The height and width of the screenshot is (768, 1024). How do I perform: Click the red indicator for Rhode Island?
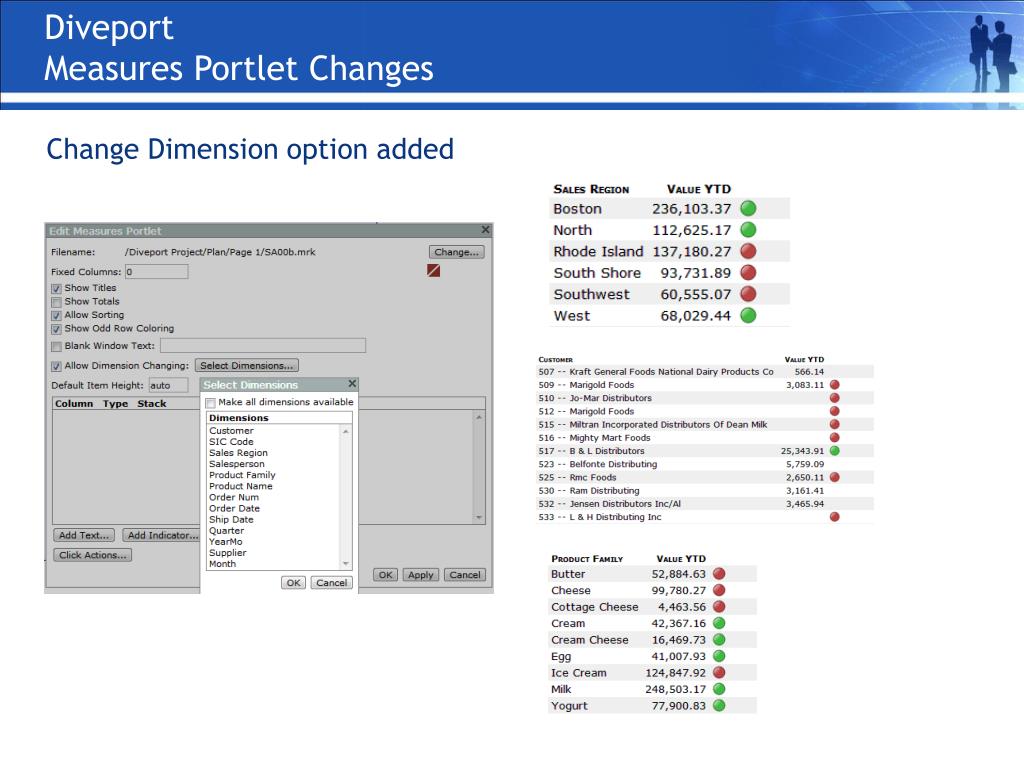(748, 252)
